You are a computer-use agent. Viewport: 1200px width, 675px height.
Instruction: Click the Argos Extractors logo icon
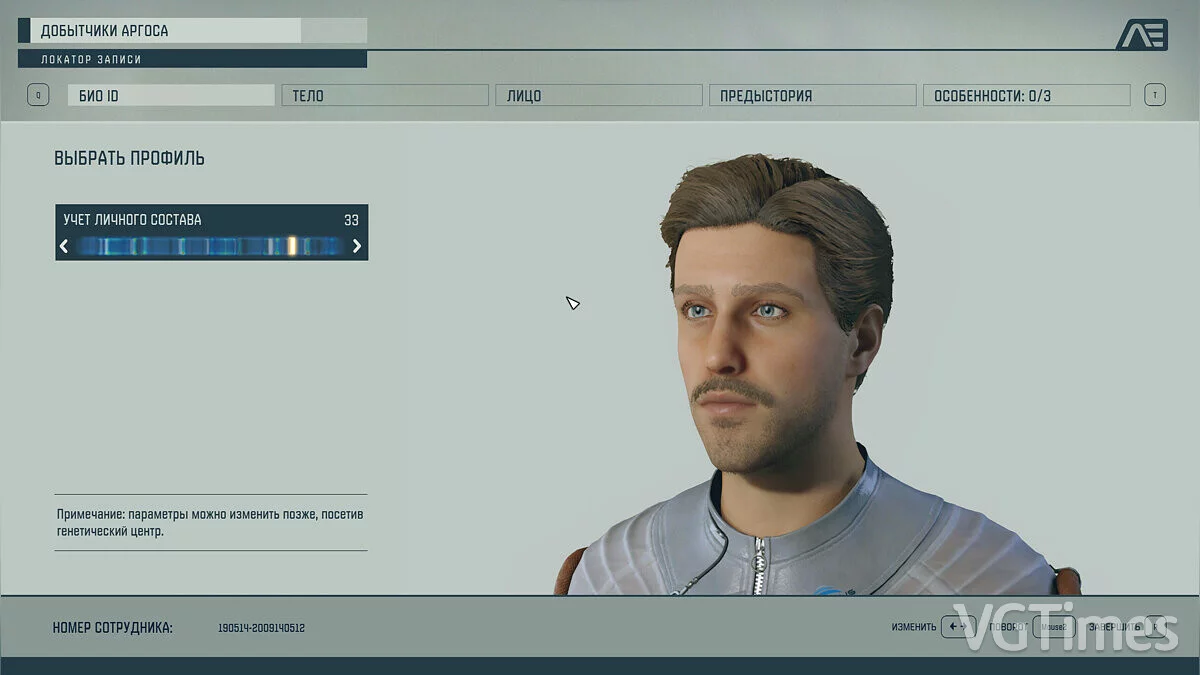click(x=1141, y=34)
